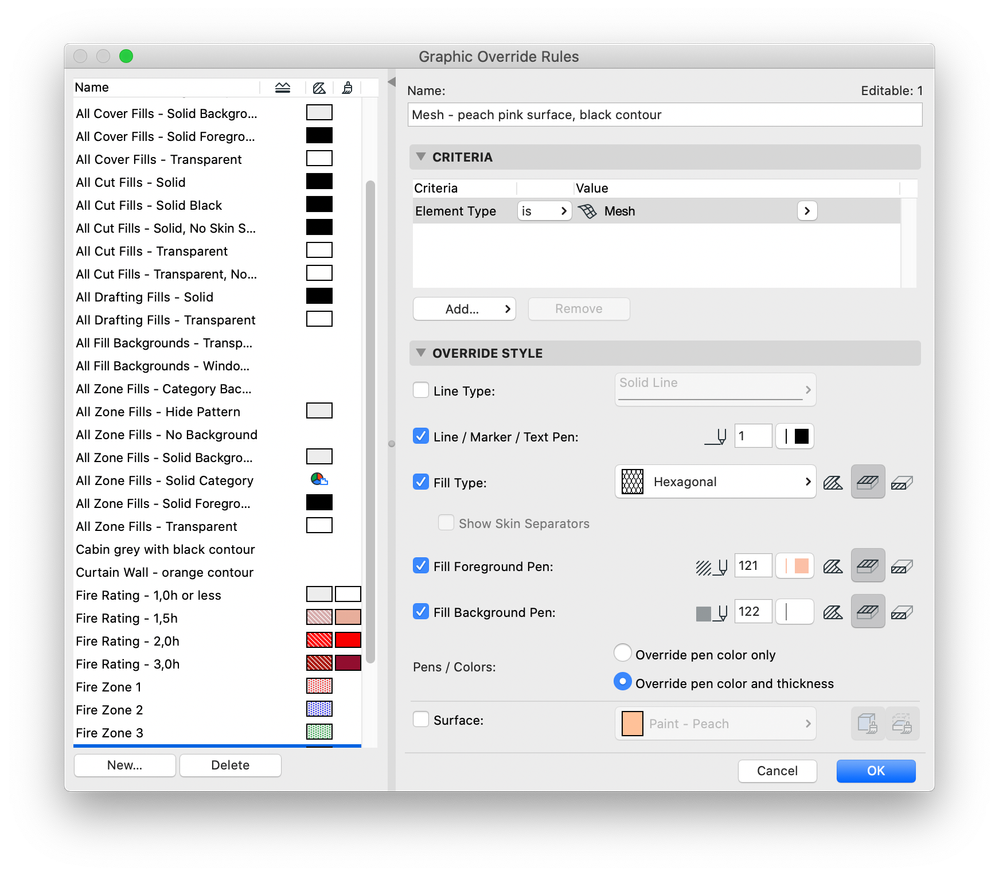The height and width of the screenshot is (876, 999).
Task: Open the 'is' operator dropdown
Action: [x=544, y=211]
